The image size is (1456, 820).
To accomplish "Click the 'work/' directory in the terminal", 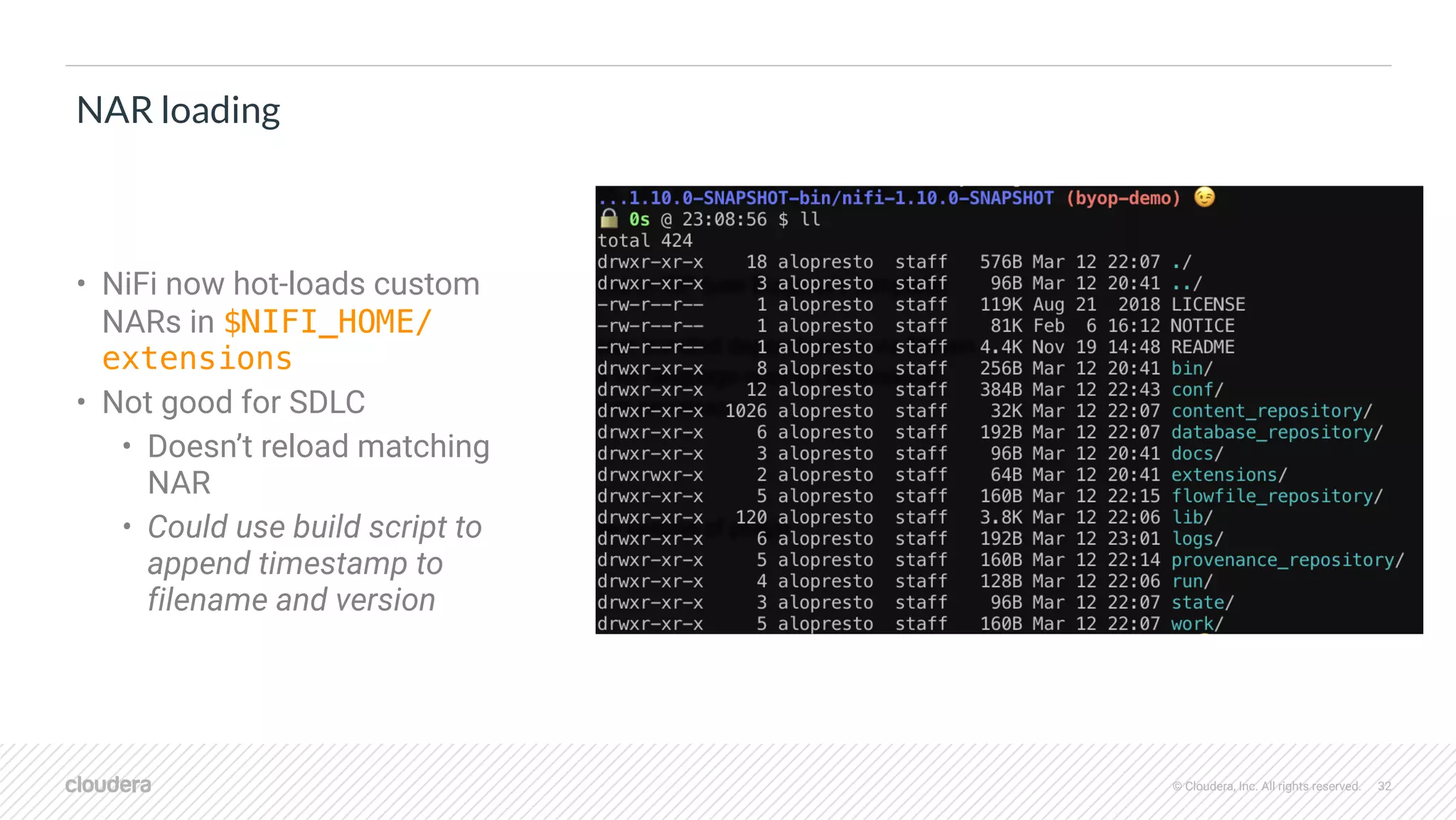I will click(x=1197, y=624).
